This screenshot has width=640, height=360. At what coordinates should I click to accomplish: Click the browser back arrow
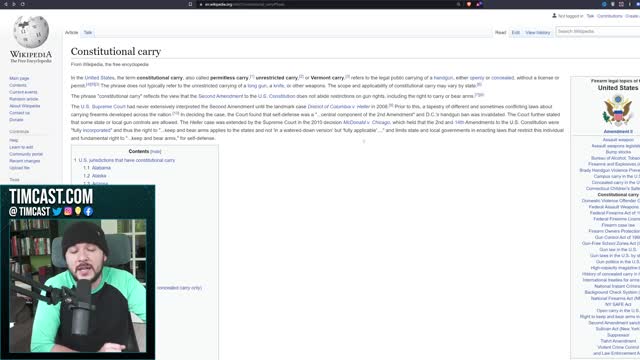coord(6,4)
